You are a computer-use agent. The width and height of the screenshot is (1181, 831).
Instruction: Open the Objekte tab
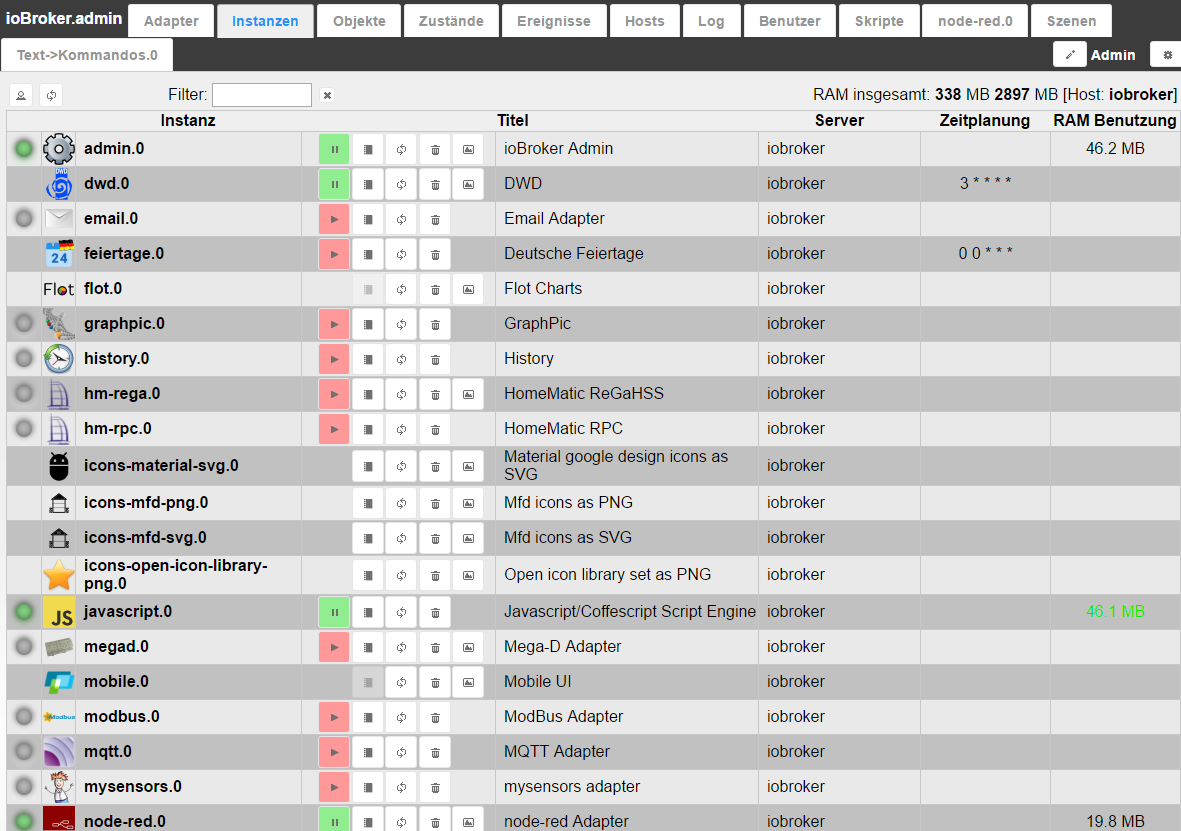[x=359, y=21]
